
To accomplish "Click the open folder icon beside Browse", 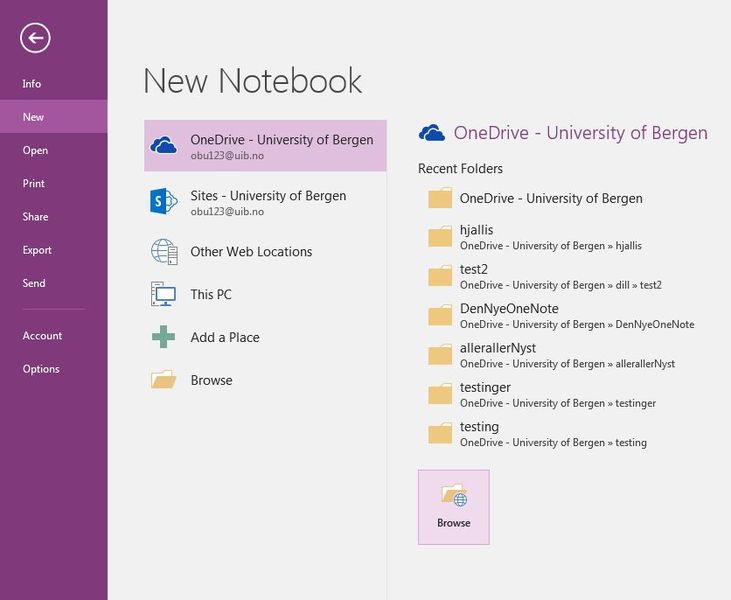I will click(x=164, y=379).
